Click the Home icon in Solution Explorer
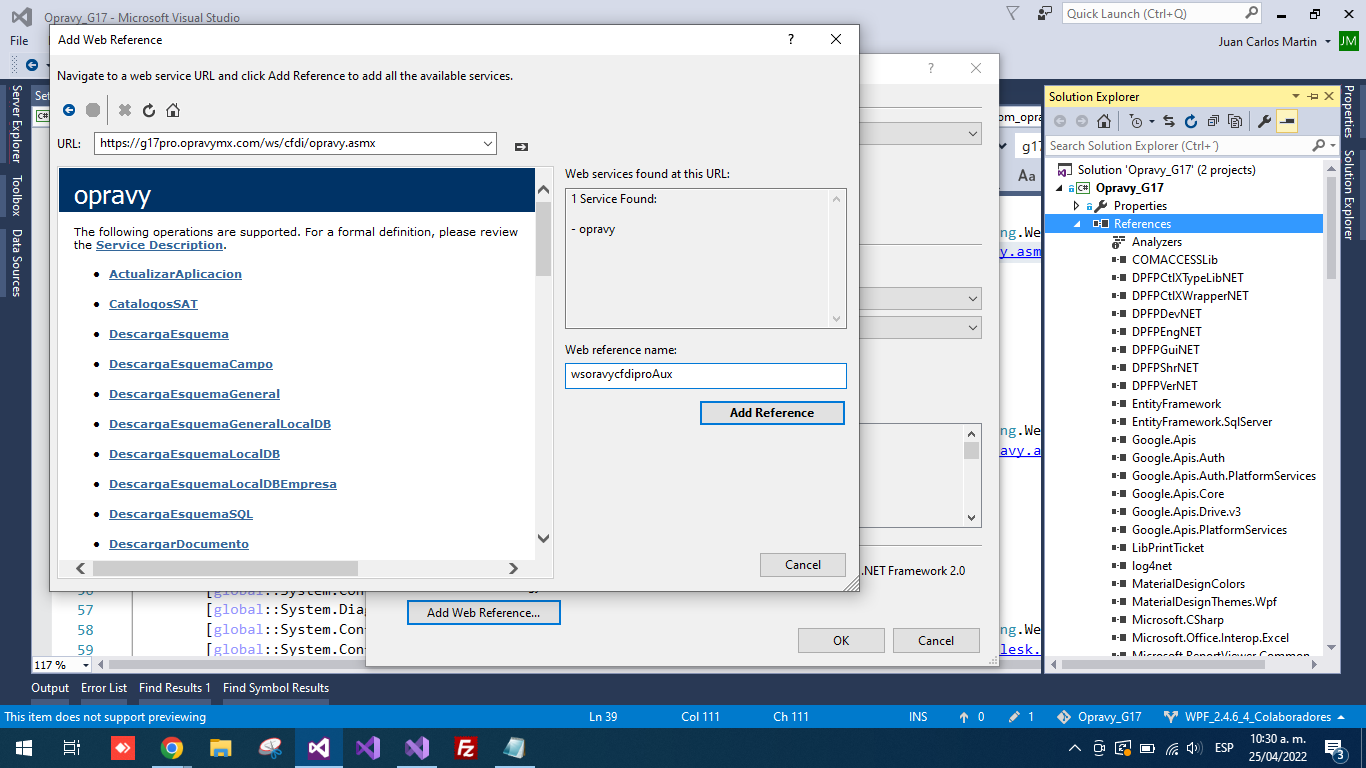 (1104, 121)
